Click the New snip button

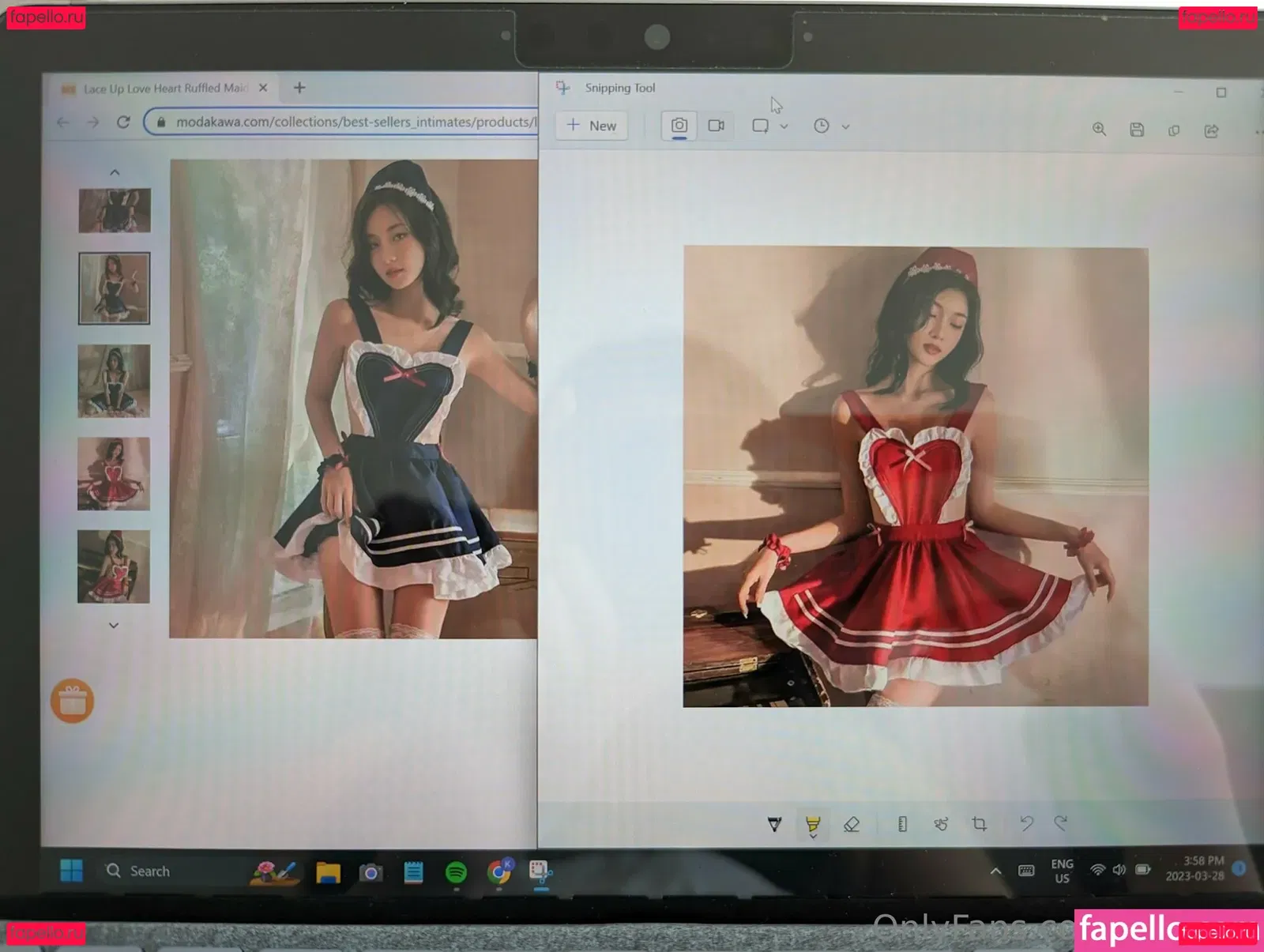tap(592, 126)
